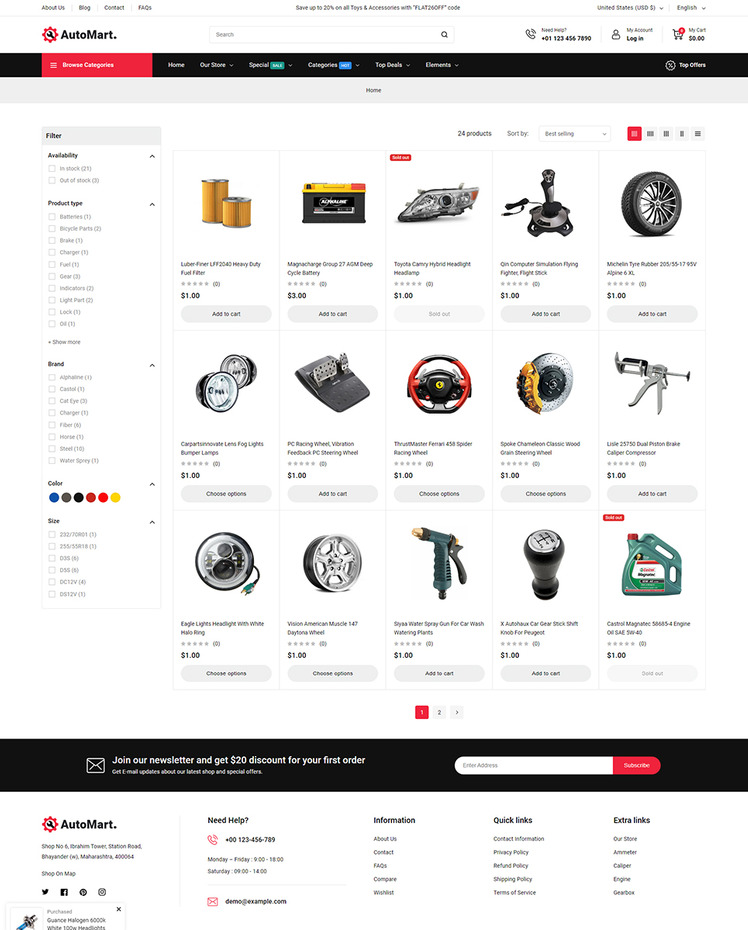Click the My Account user icon
Image resolution: width=748 pixels, height=930 pixels.
tap(616, 34)
